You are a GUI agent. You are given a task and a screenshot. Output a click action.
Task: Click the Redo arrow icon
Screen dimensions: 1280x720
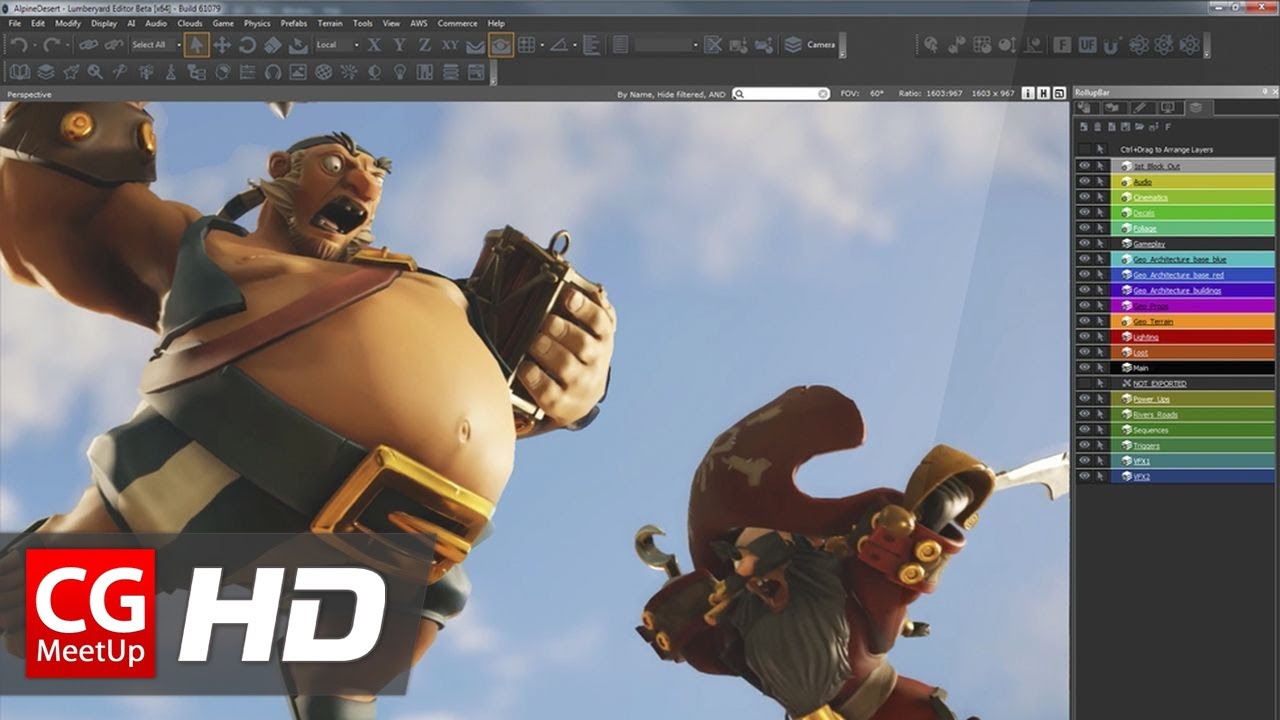point(51,45)
